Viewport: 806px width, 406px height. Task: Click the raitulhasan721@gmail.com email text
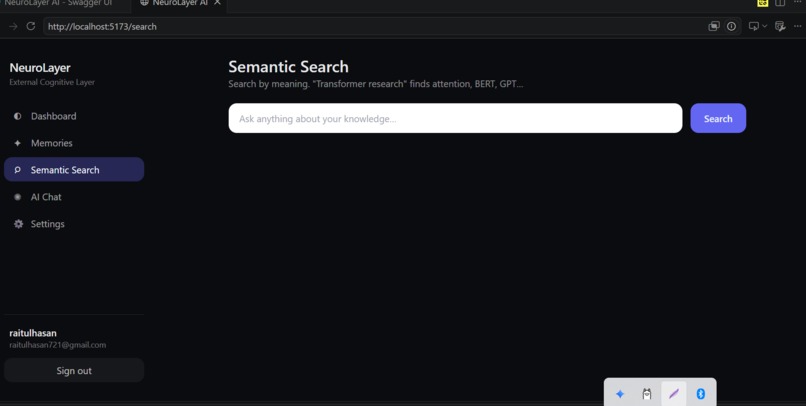58,345
